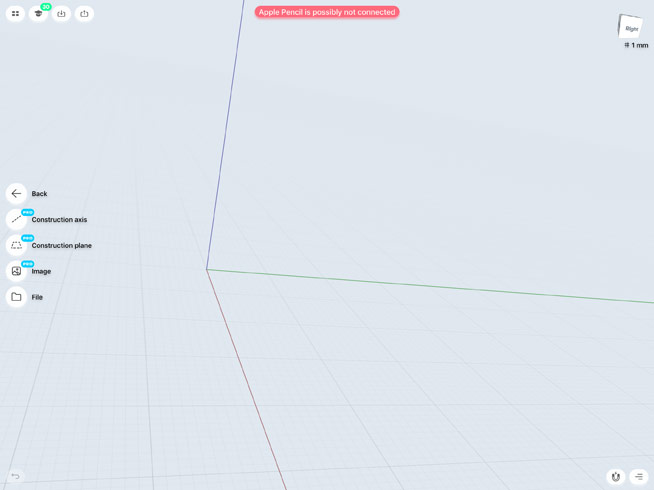Screen dimensions: 654x490
Task: Open the designs dashboard grid icon
Action: tap(15, 14)
